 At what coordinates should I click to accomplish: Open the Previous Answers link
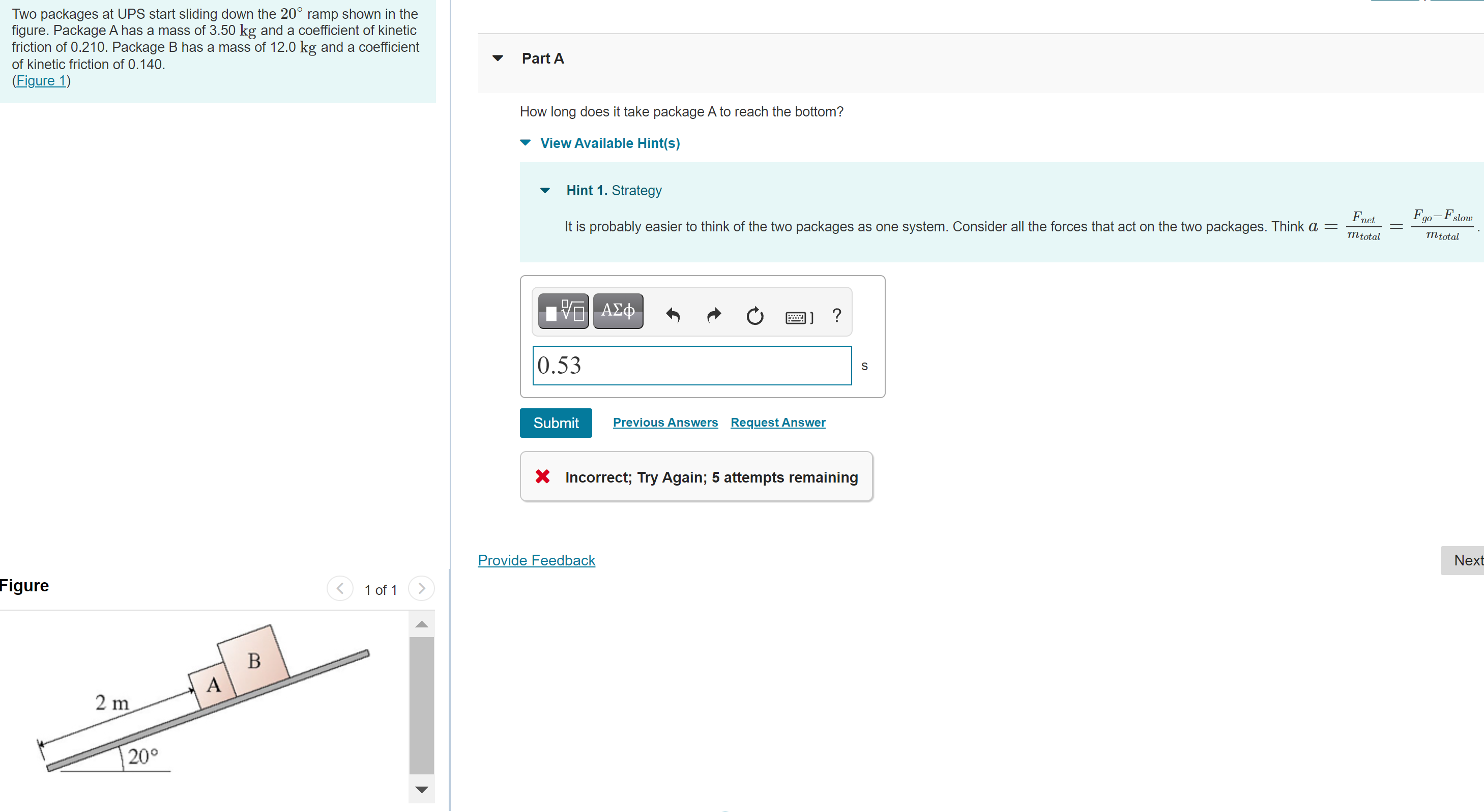(x=665, y=422)
